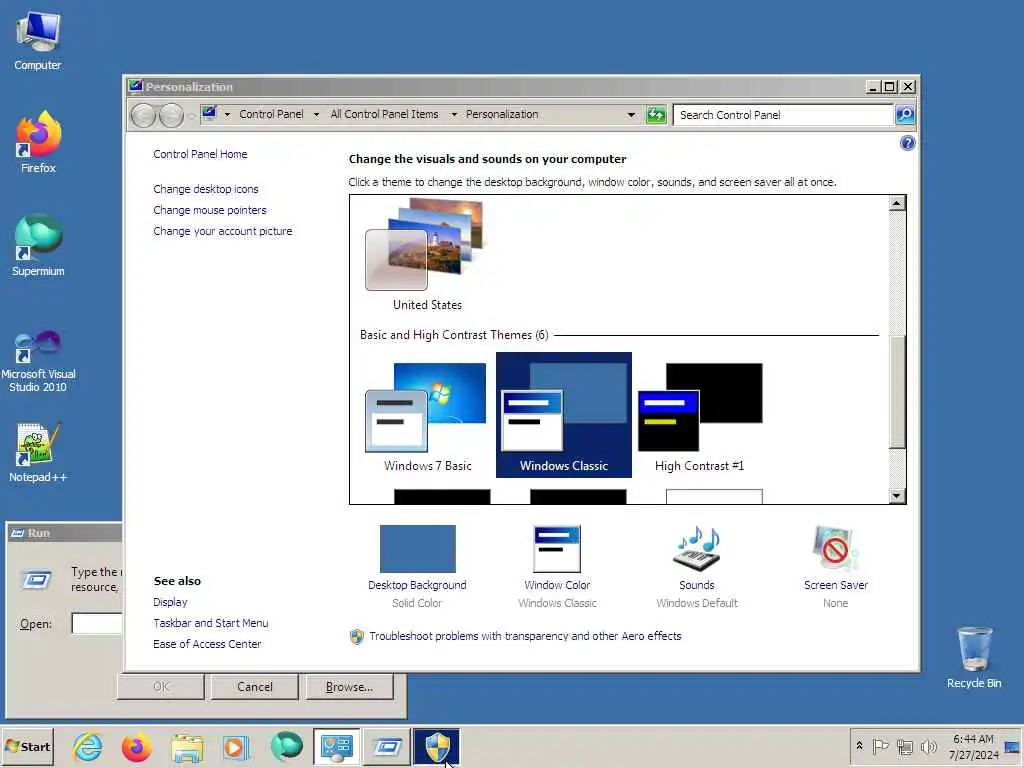Open Desktop Background solid color swatch
Image resolution: width=1024 pixels, height=768 pixels.
coord(417,549)
